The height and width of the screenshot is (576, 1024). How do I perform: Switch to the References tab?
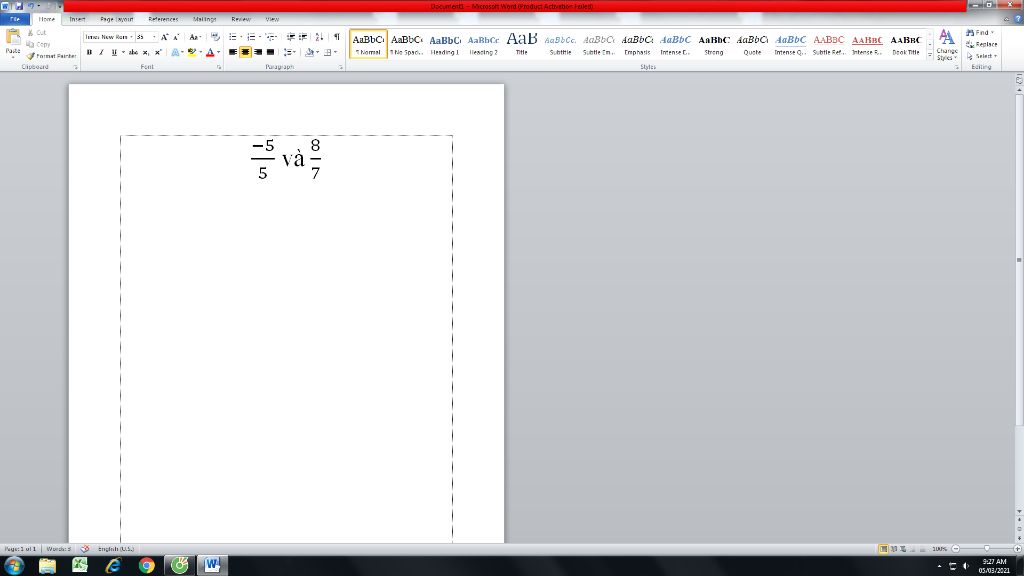click(x=163, y=19)
